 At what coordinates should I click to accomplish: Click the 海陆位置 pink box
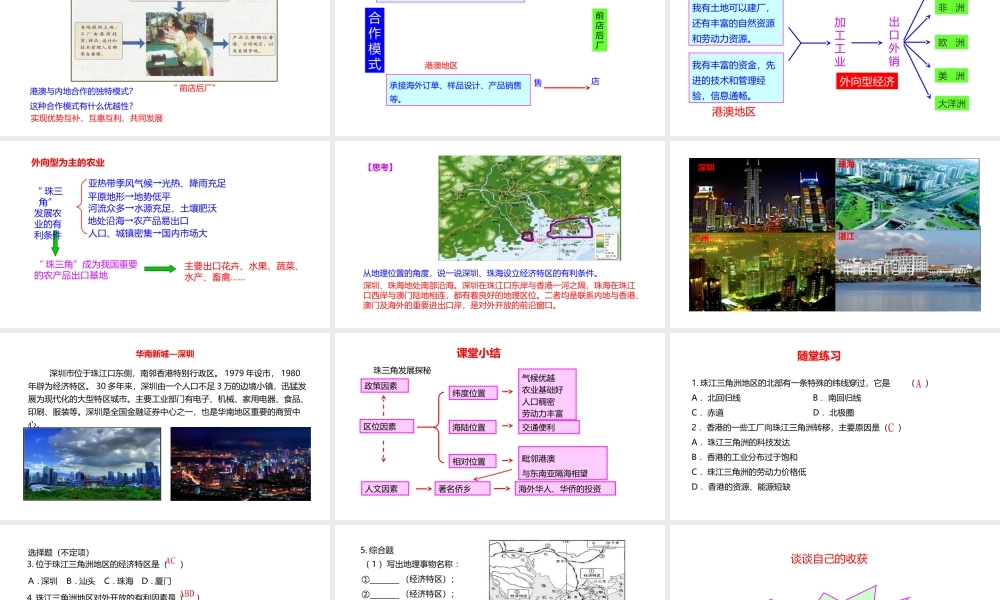coord(473,427)
